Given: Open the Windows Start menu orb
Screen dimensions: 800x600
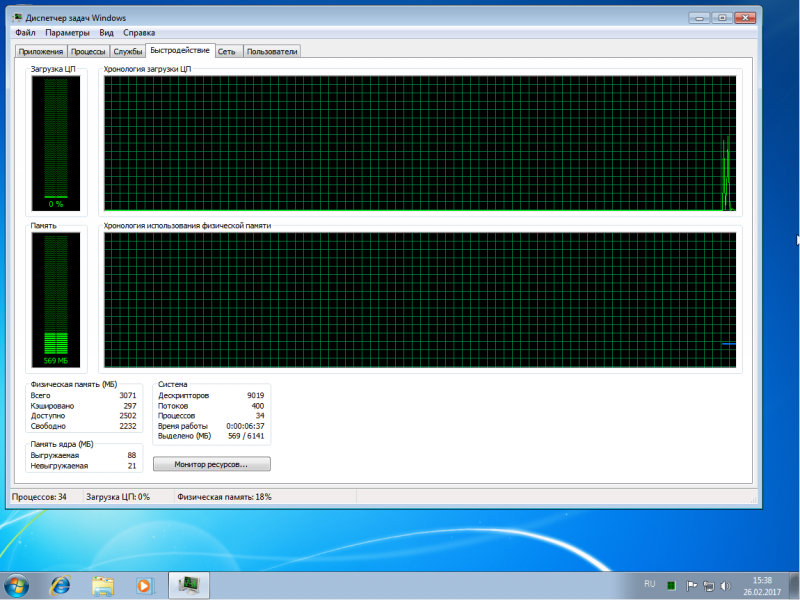Looking at the screenshot, I should [16, 586].
